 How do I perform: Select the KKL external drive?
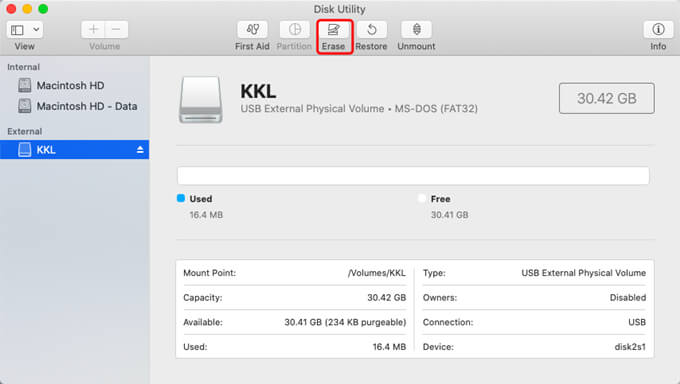75,150
